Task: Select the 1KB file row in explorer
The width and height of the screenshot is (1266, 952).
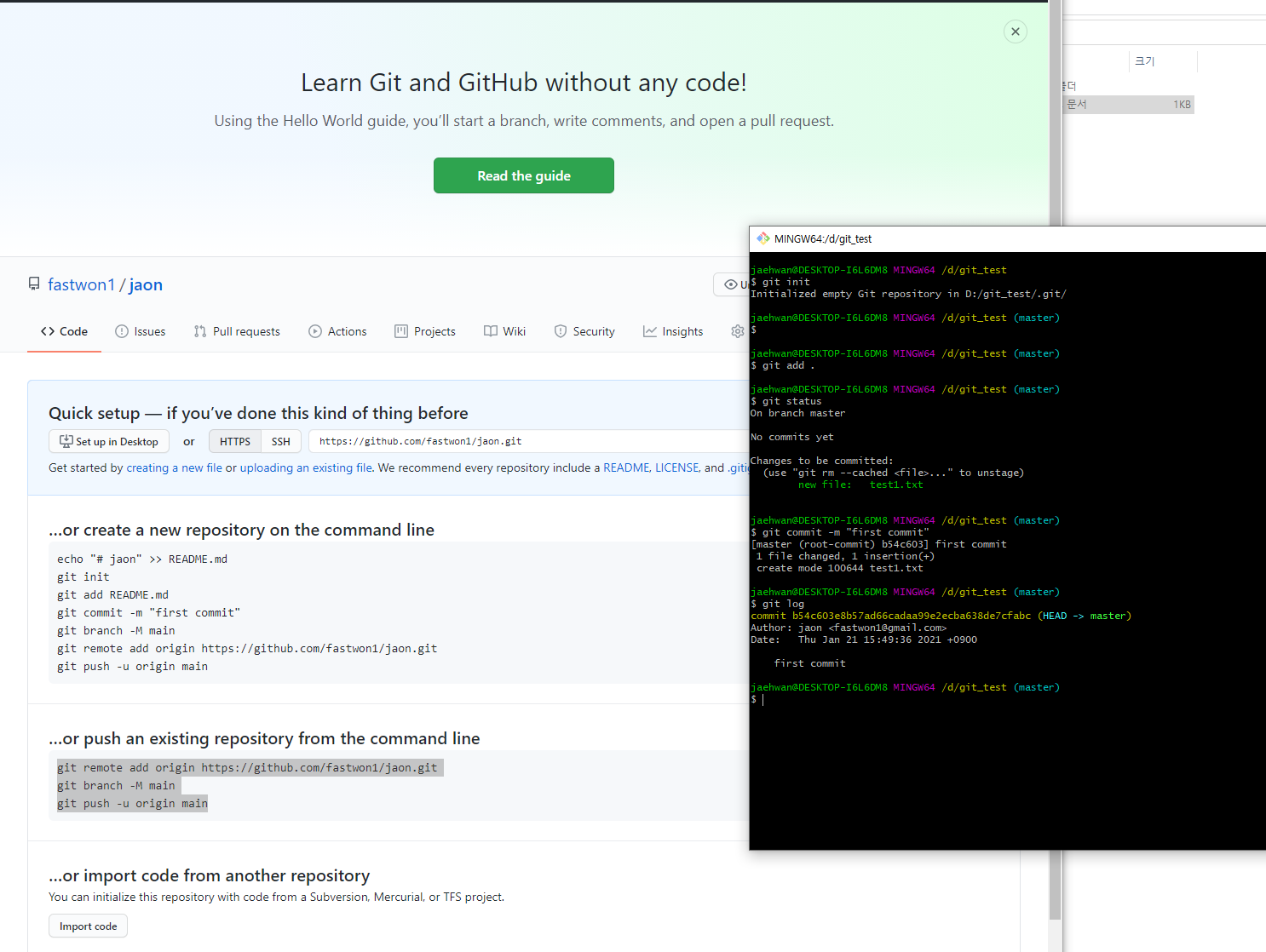Action: coord(1129,104)
